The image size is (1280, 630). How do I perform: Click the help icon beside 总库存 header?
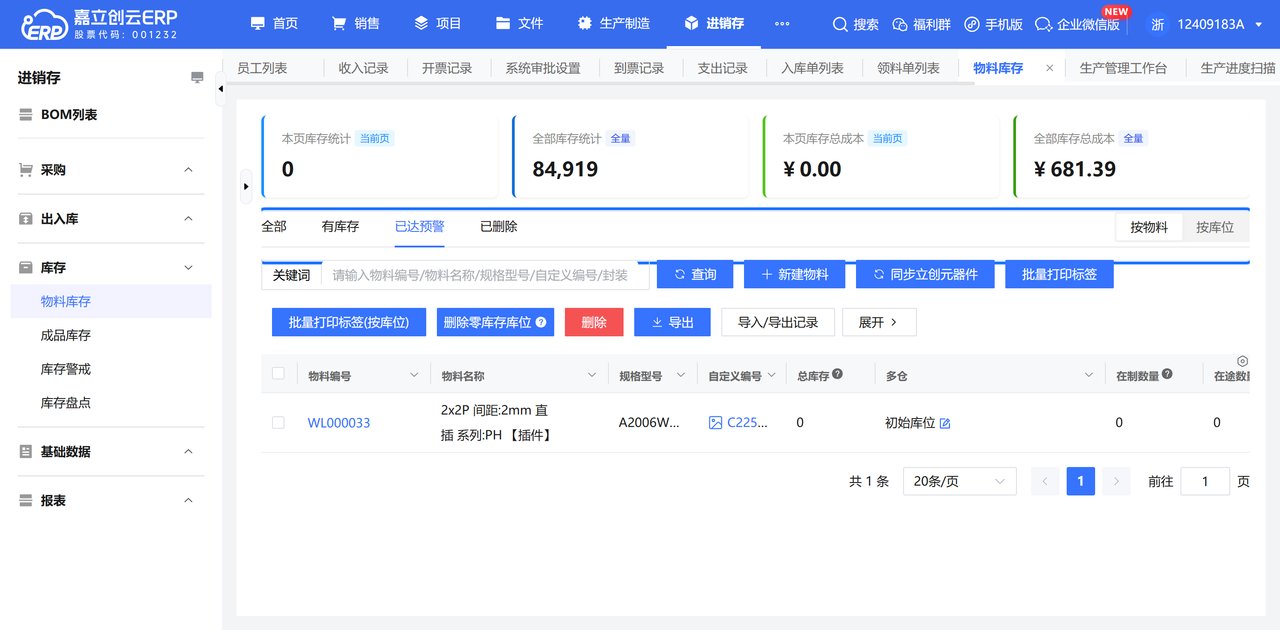(837, 374)
